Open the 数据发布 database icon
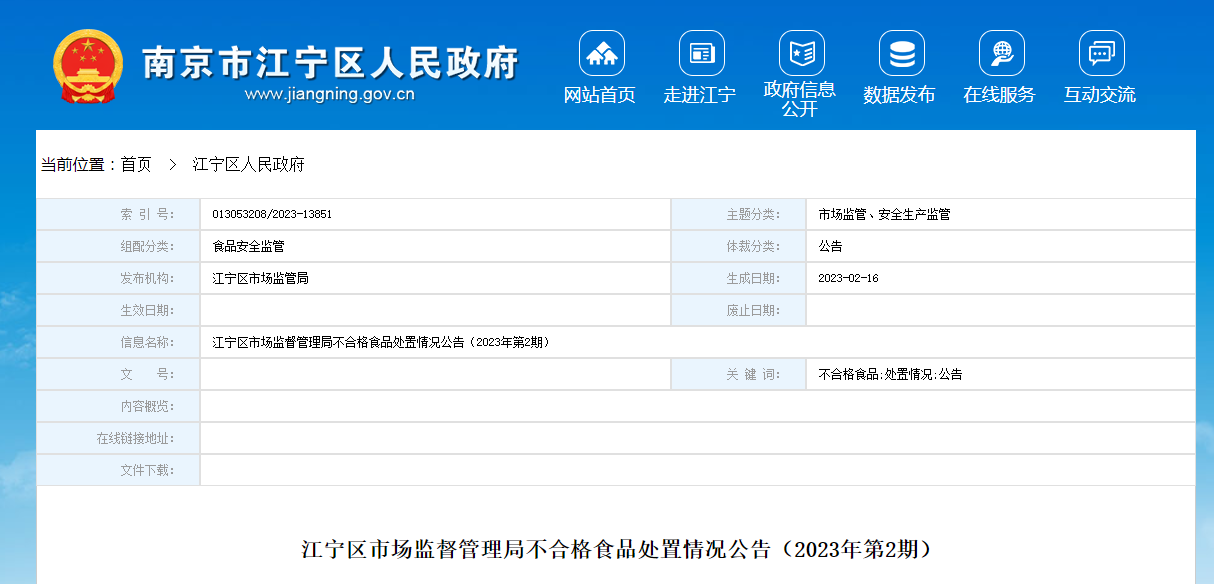Screen dimensions: 1214x584 pos(901,53)
